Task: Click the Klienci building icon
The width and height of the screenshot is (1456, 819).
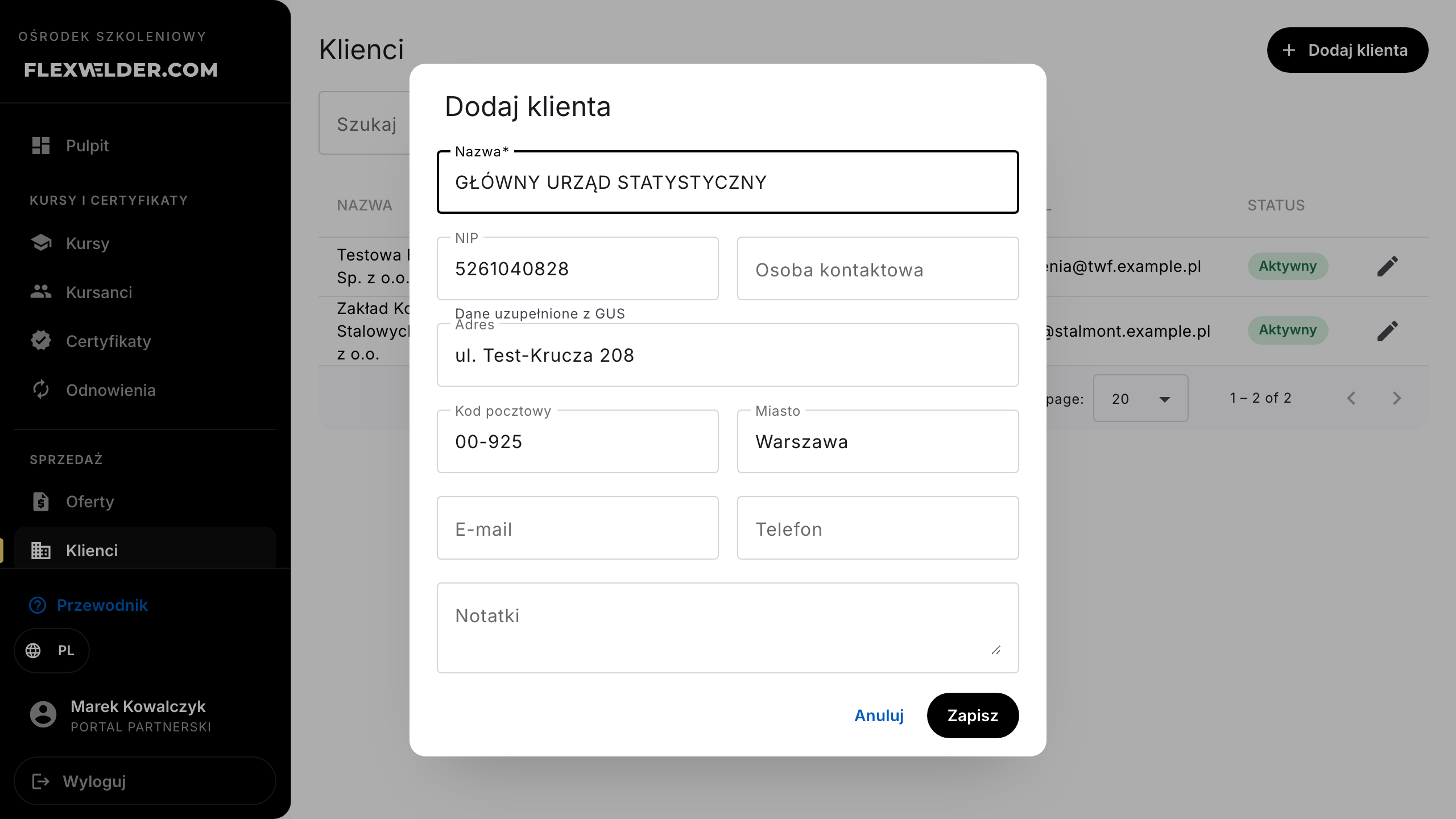Action: (41, 550)
